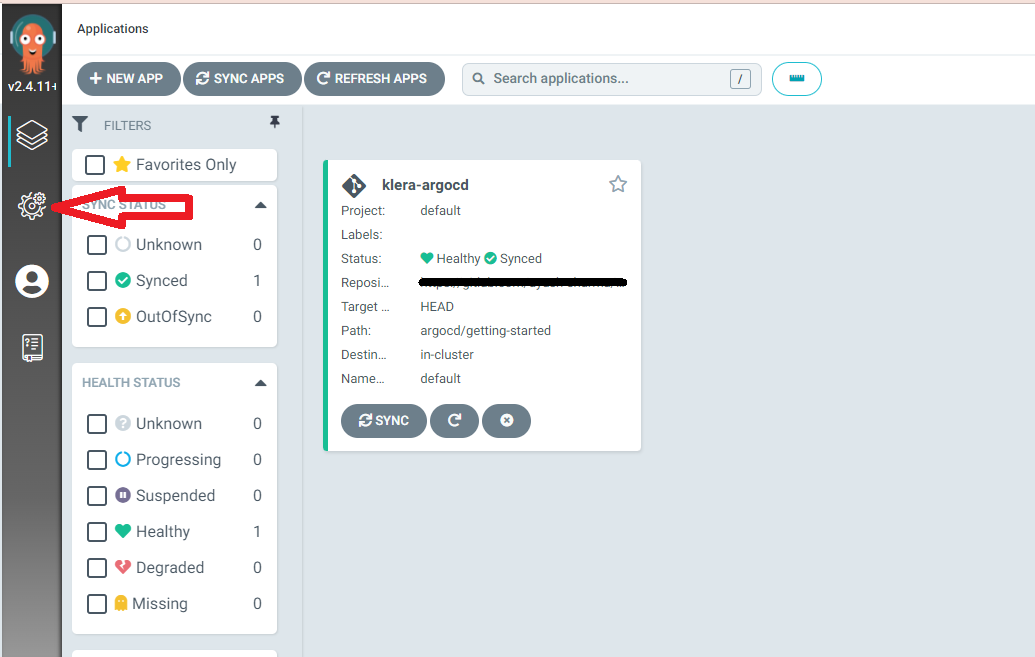Check the Suspended filter checkbox
The image size is (1035, 657).
point(97,496)
